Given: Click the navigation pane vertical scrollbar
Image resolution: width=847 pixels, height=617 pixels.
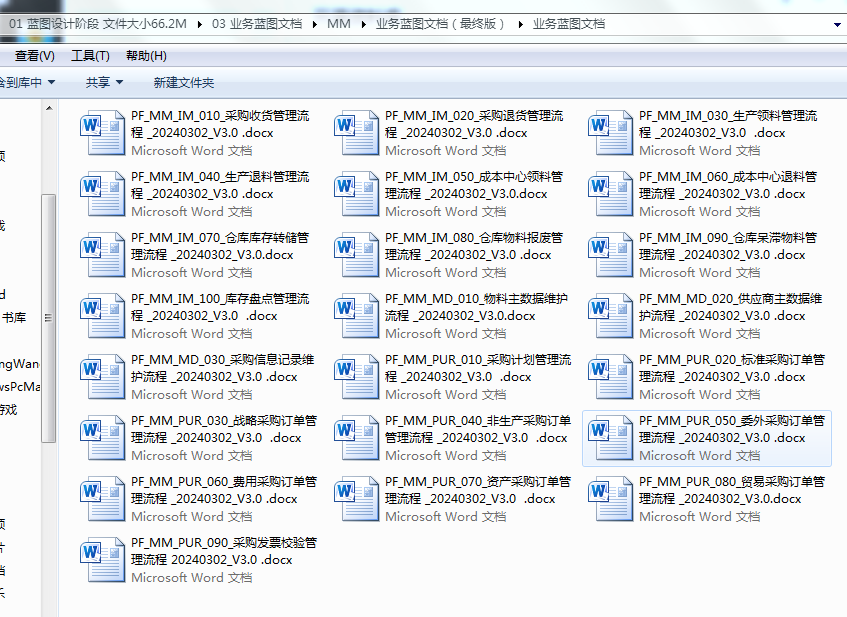Looking at the screenshot, I should pyautogui.click(x=48, y=320).
